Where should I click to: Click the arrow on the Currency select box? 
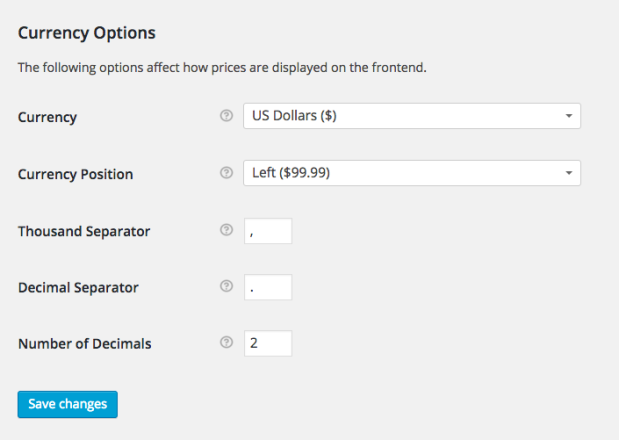pyautogui.click(x=569, y=116)
